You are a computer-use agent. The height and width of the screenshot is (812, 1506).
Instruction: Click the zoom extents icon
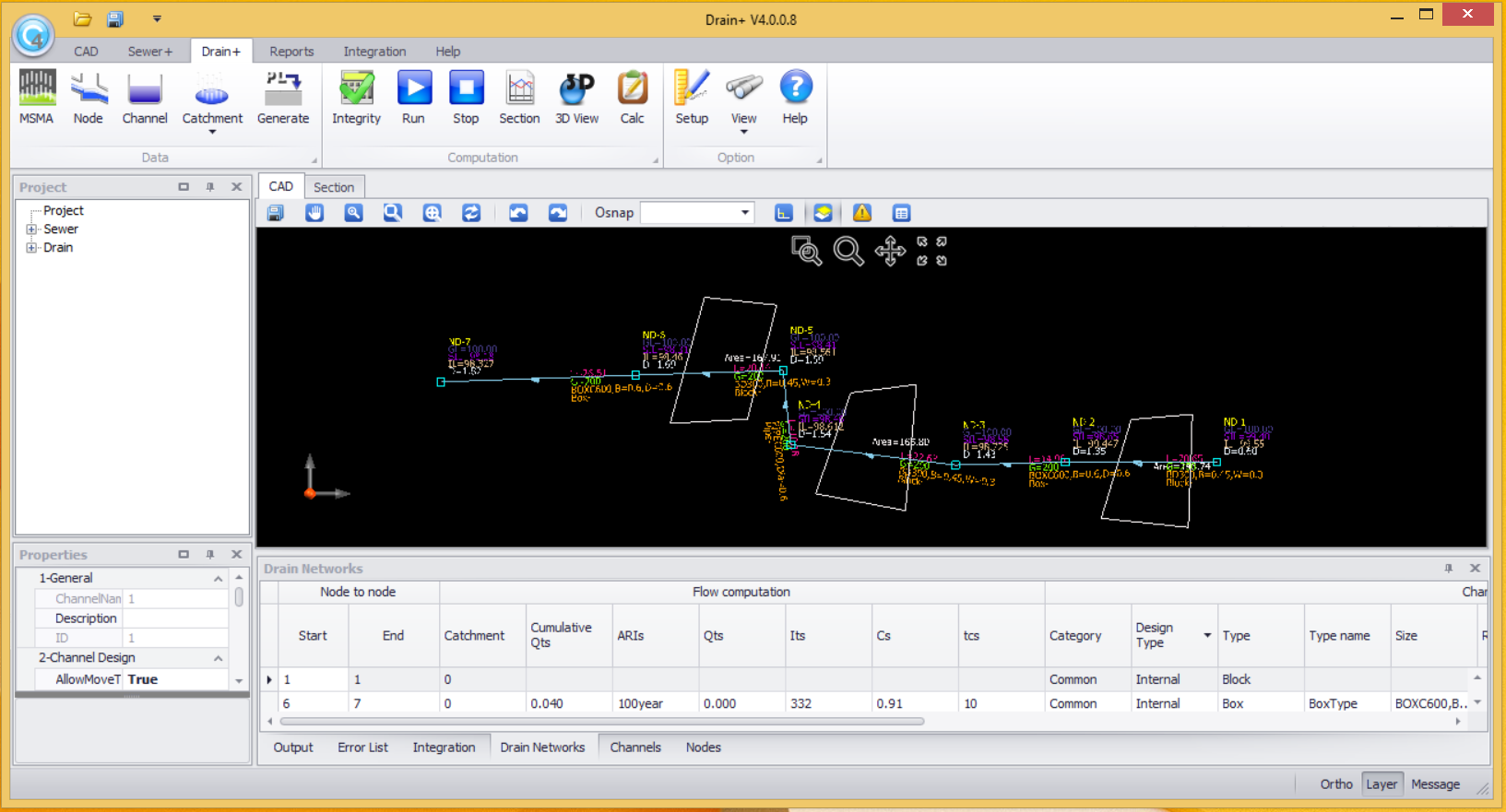point(432,213)
